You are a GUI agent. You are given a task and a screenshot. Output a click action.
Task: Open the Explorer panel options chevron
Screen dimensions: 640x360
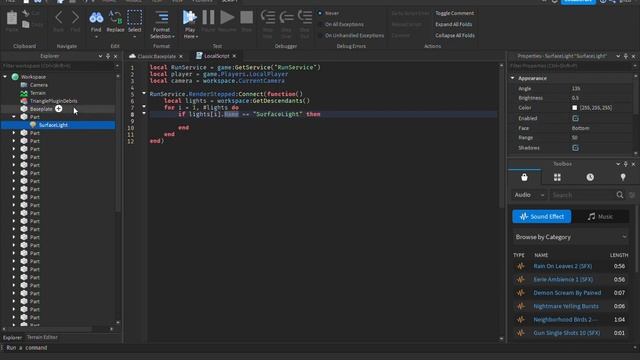point(100,56)
